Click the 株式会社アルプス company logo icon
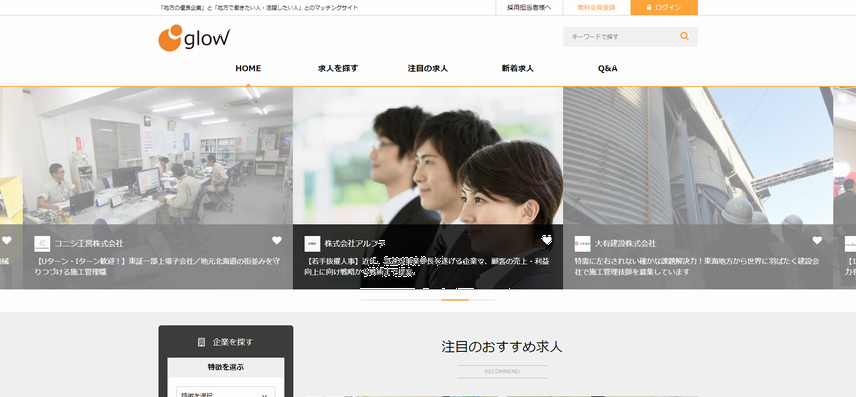856x397 pixels. pos(312,244)
